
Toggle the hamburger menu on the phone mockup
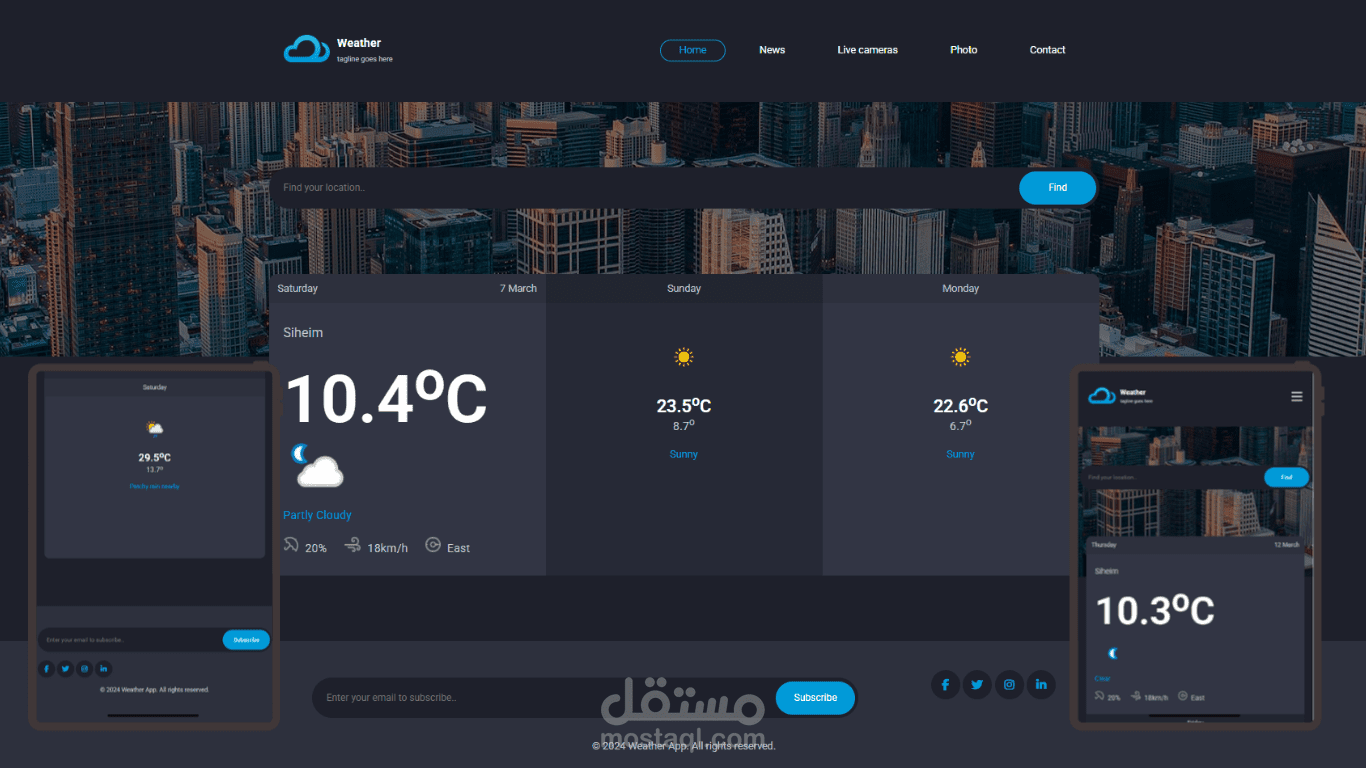pyautogui.click(x=1297, y=396)
